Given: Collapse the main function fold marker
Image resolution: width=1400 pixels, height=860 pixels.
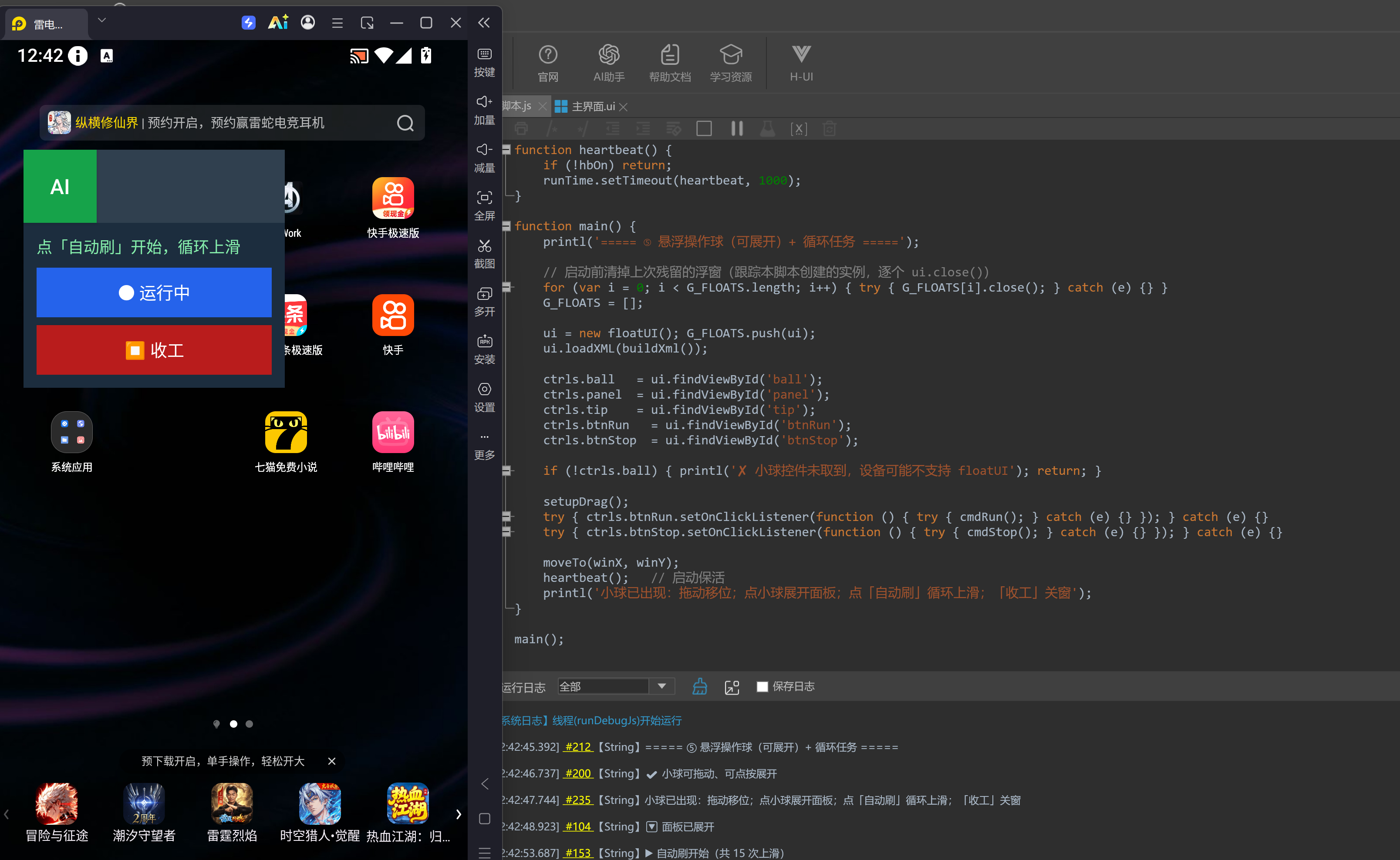Looking at the screenshot, I should [x=506, y=226].
